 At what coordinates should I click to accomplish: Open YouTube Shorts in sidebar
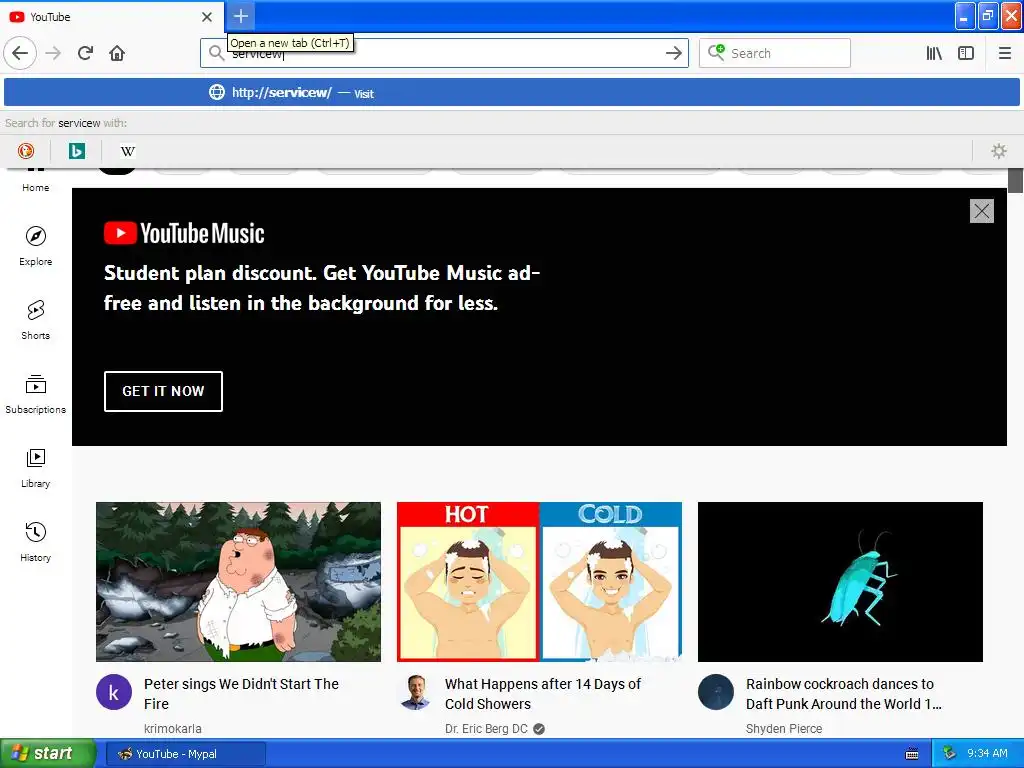tap(35, 320)
